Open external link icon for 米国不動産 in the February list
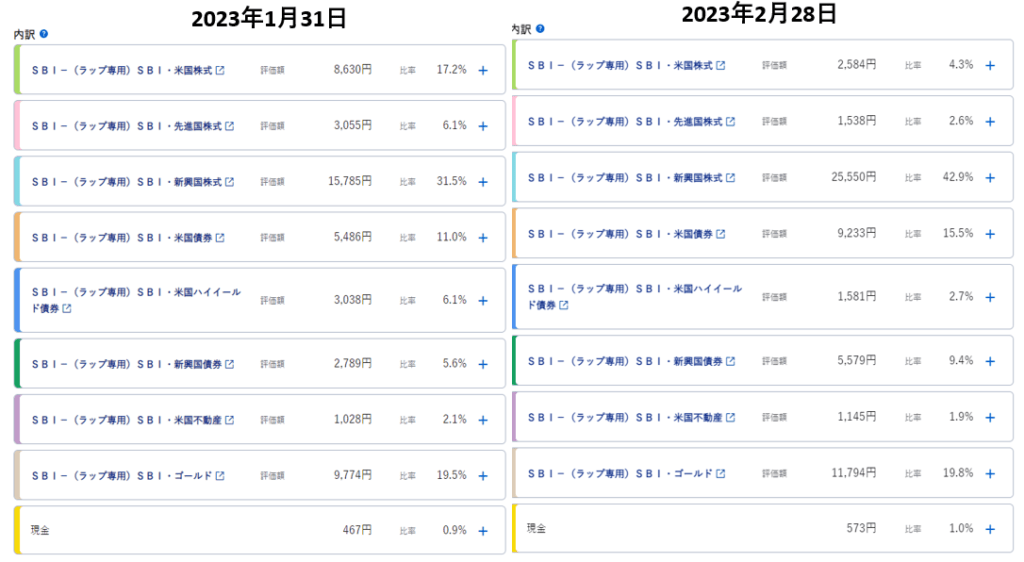This screenshot has height=562, width=1024. pyautogui.click(x=731, y=417)
